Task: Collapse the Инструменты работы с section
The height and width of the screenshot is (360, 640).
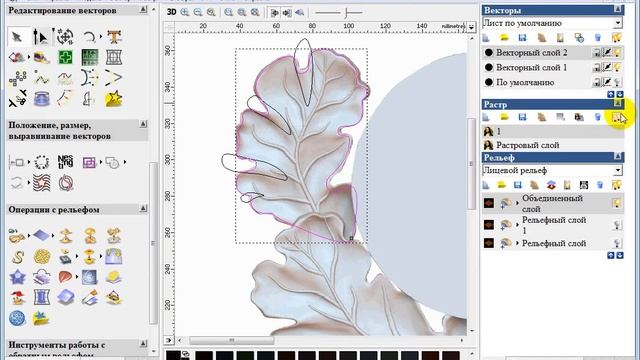Action: pyautogui.click(x=143, y=344)
